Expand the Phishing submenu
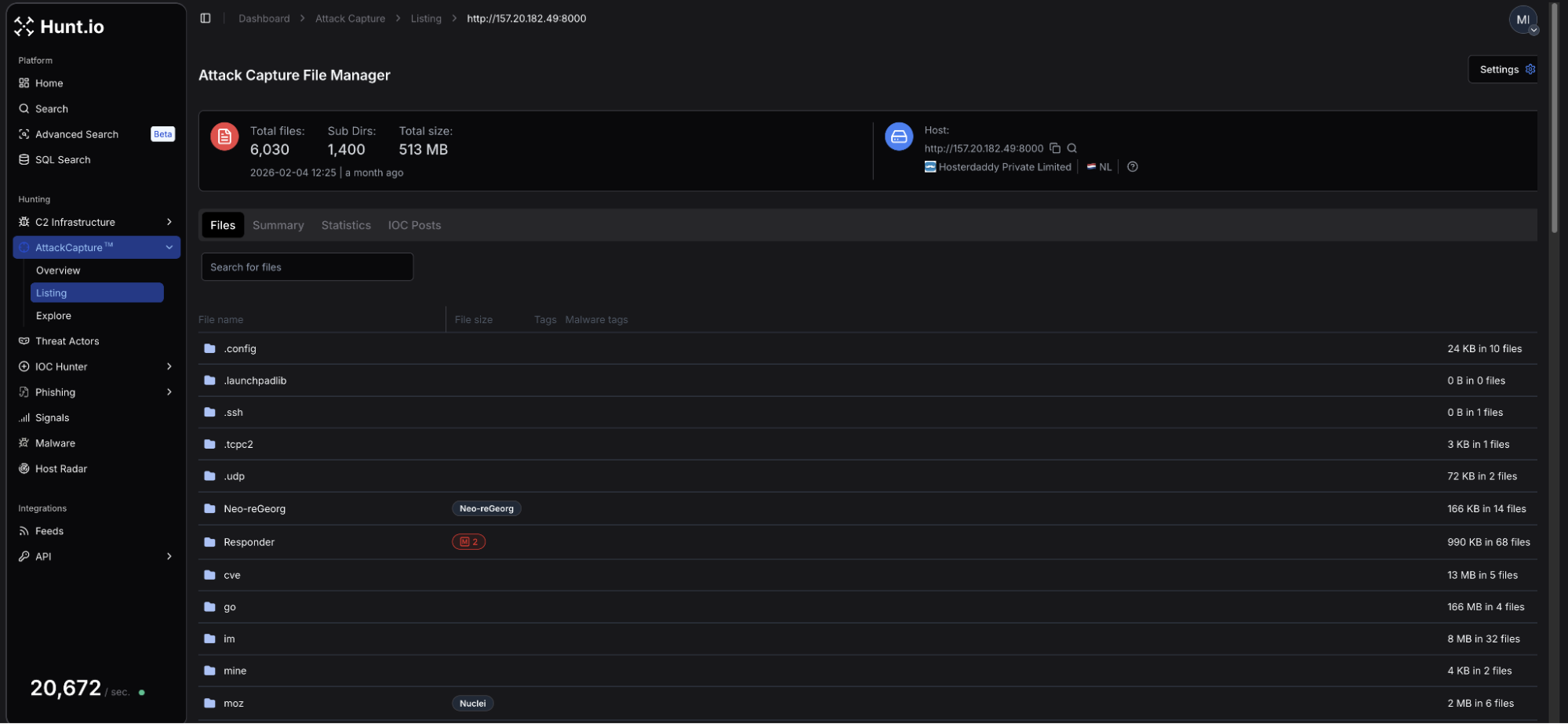This screenshot has height=724, width=1568. pyautogui.click(x=169, y=392)
